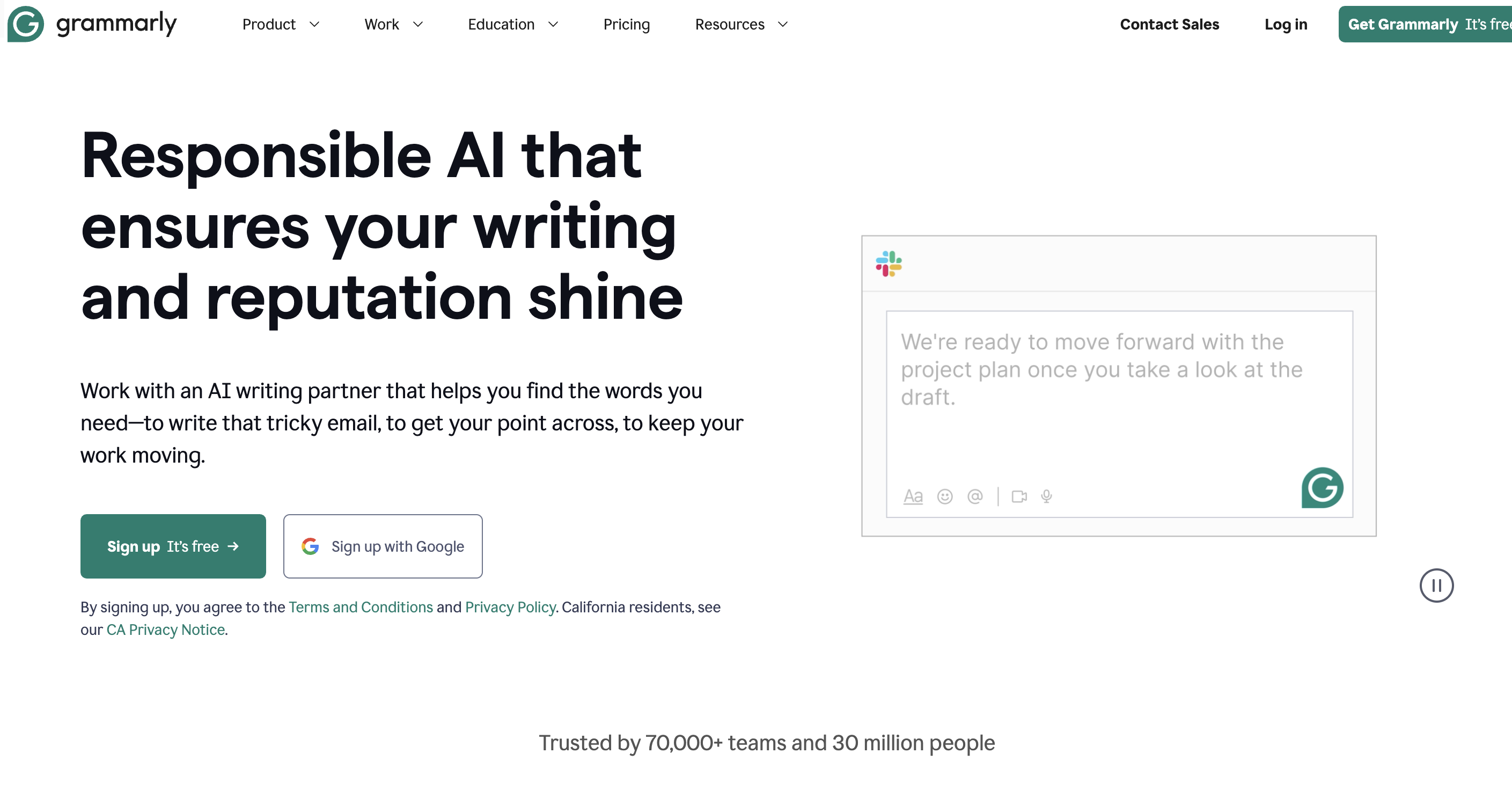This screenshot has width=1512, height=790.
Task: Toggle the pause button on animation
Action: point(1436,585)
